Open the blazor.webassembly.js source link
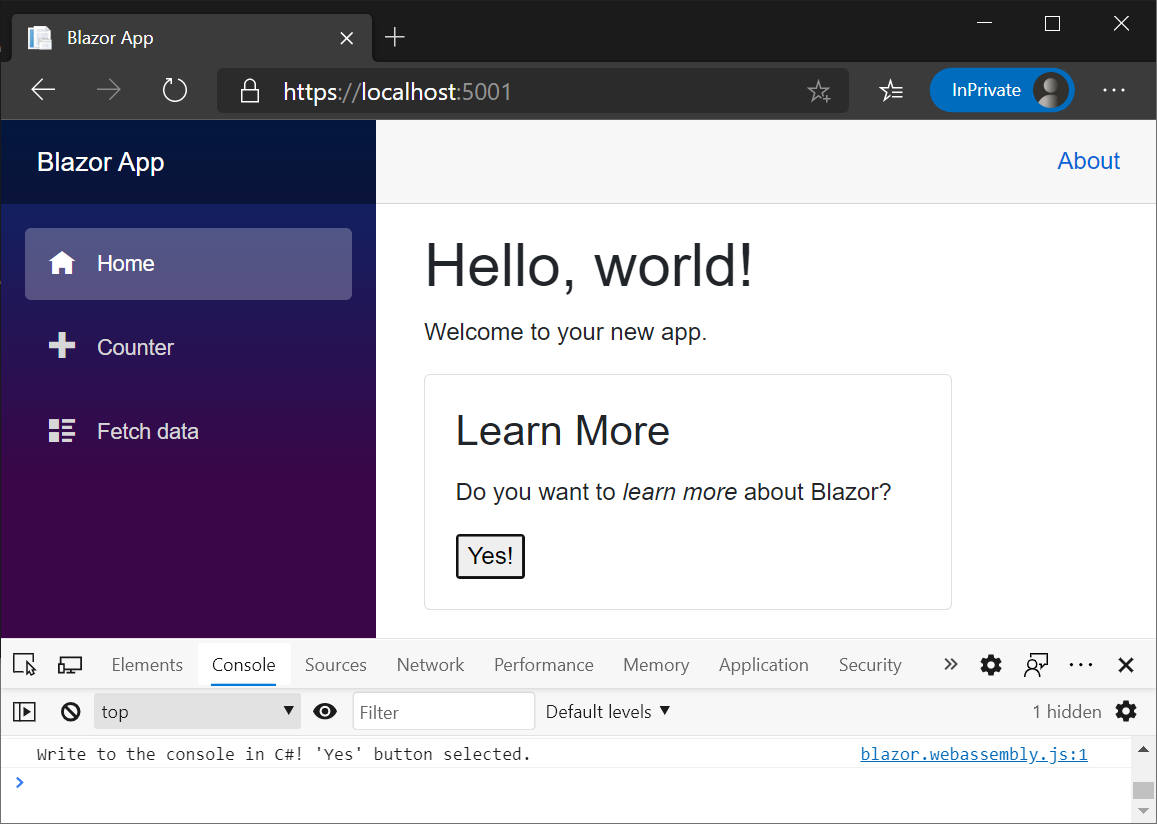The width and height of the screenshot is (1157, 824). tap(973, 754)
